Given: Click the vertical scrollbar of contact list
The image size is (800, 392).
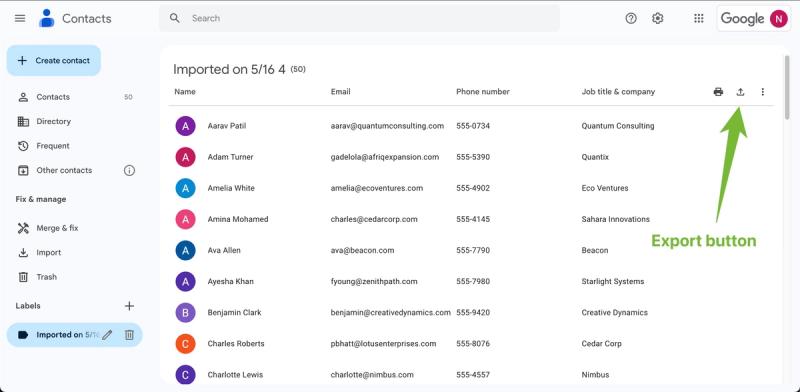Looking at the screenshot, I should coord(787,87).
